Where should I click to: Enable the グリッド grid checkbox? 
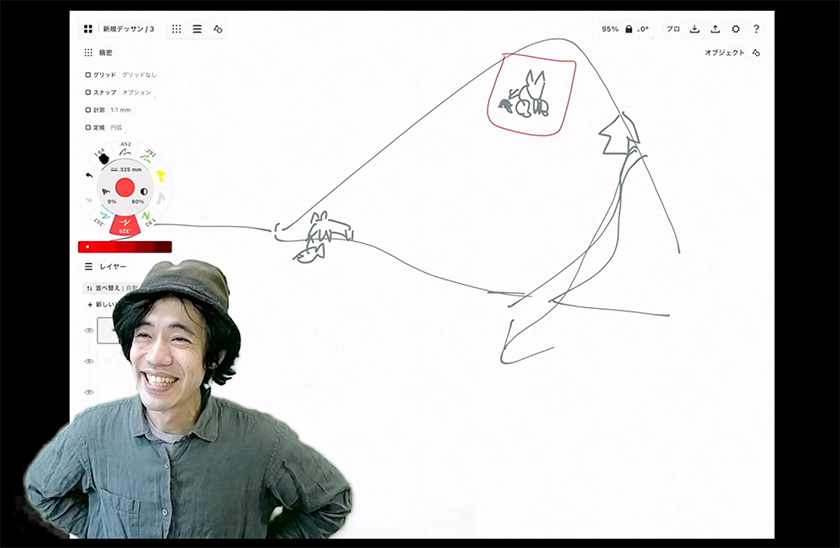pyautogui.click(x=88, y=74)
